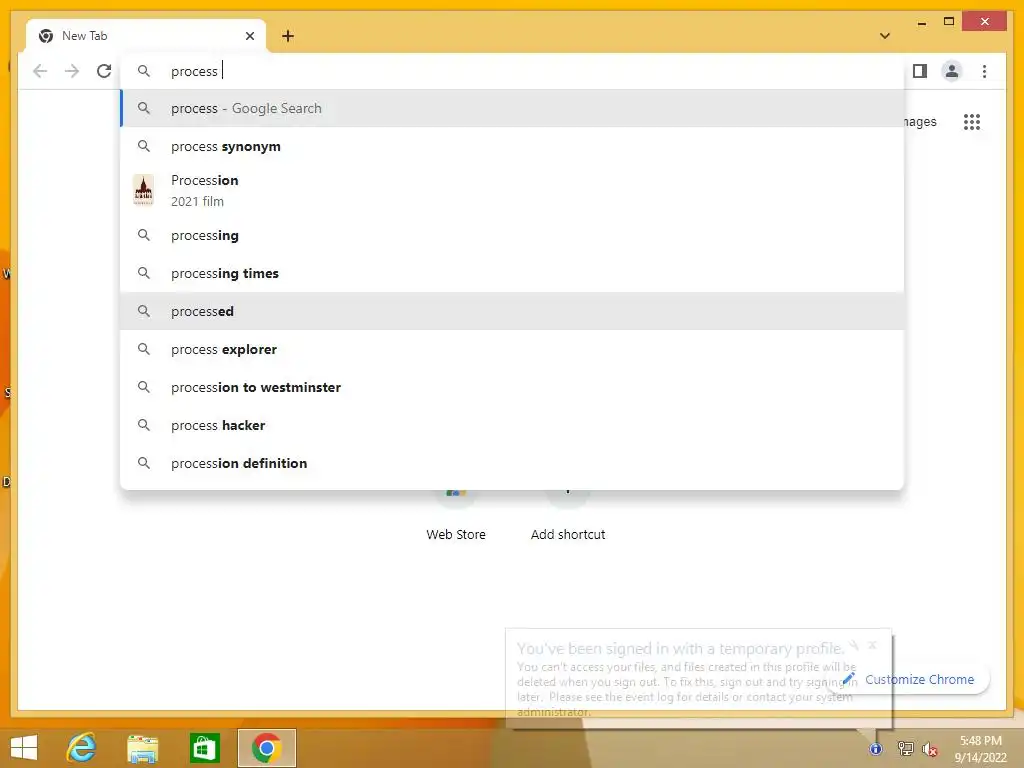Open the profile avatar menu
1024x768 pixels.
tap(952, 71)
